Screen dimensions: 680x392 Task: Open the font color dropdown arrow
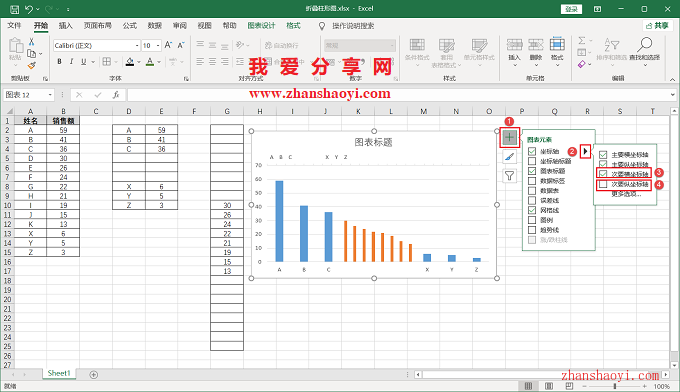click(x=159, y=62)
